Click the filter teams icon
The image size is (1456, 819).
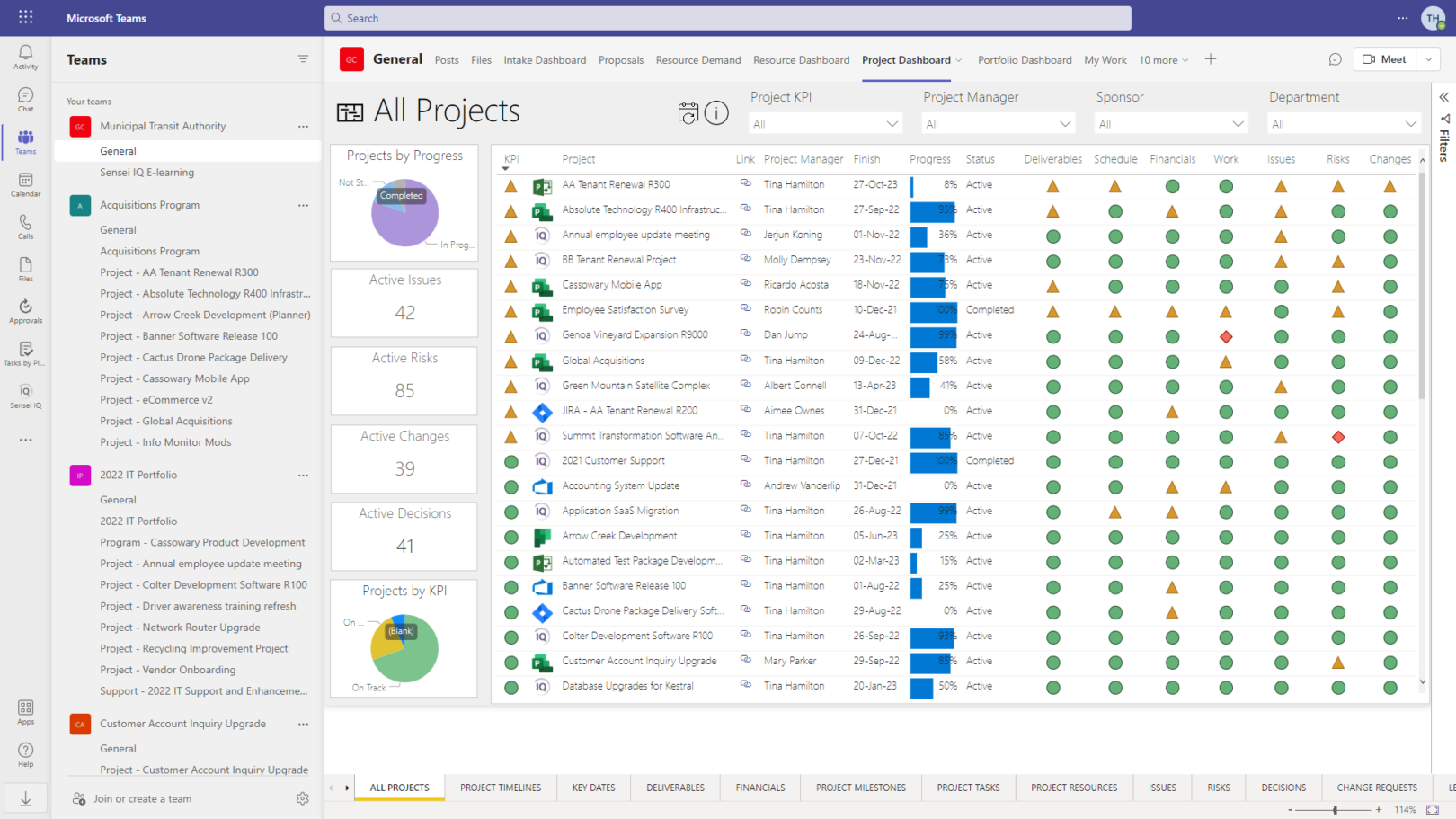[303, 59]
